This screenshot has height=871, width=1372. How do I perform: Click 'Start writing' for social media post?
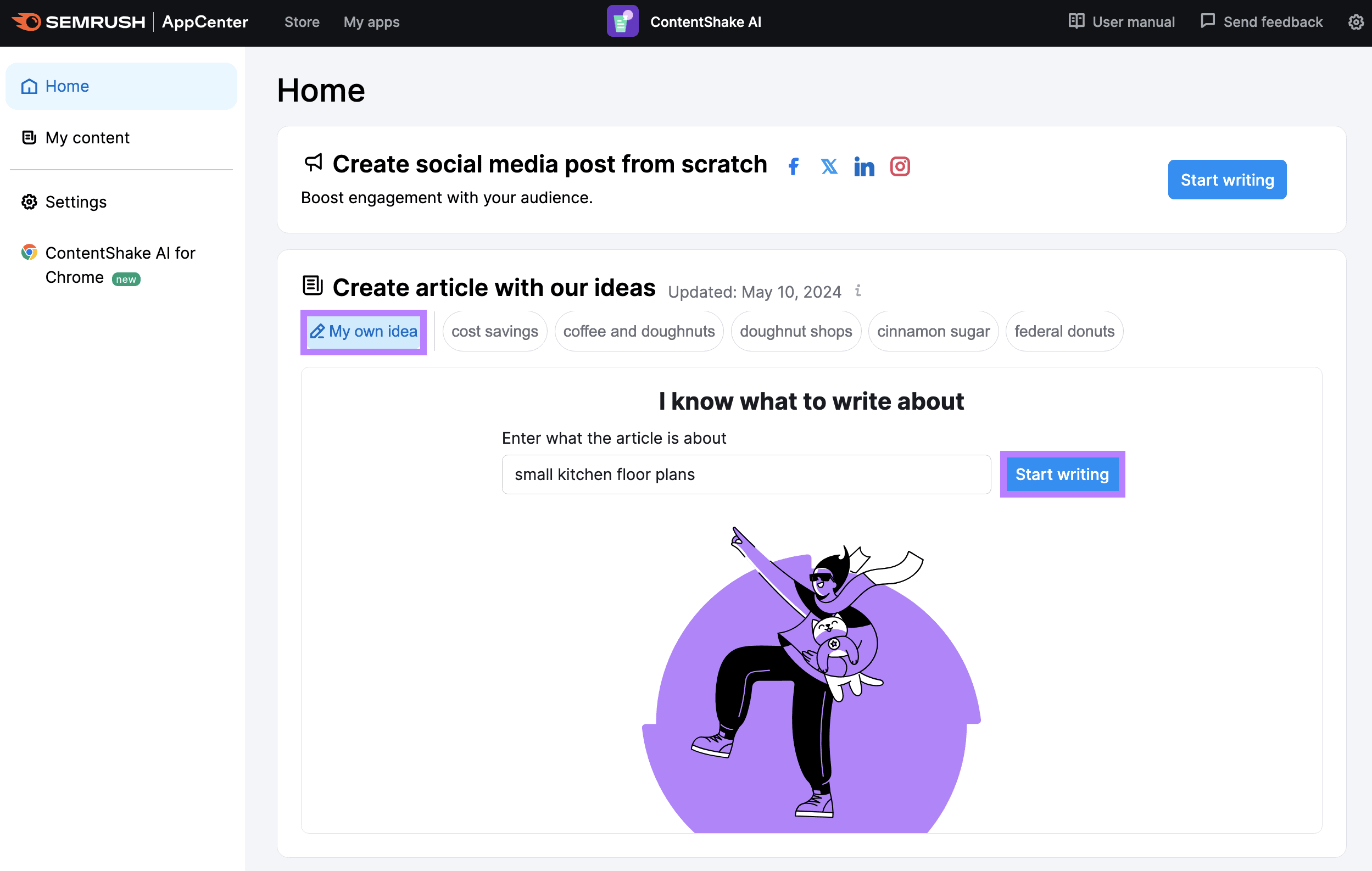coord(1227,179)
